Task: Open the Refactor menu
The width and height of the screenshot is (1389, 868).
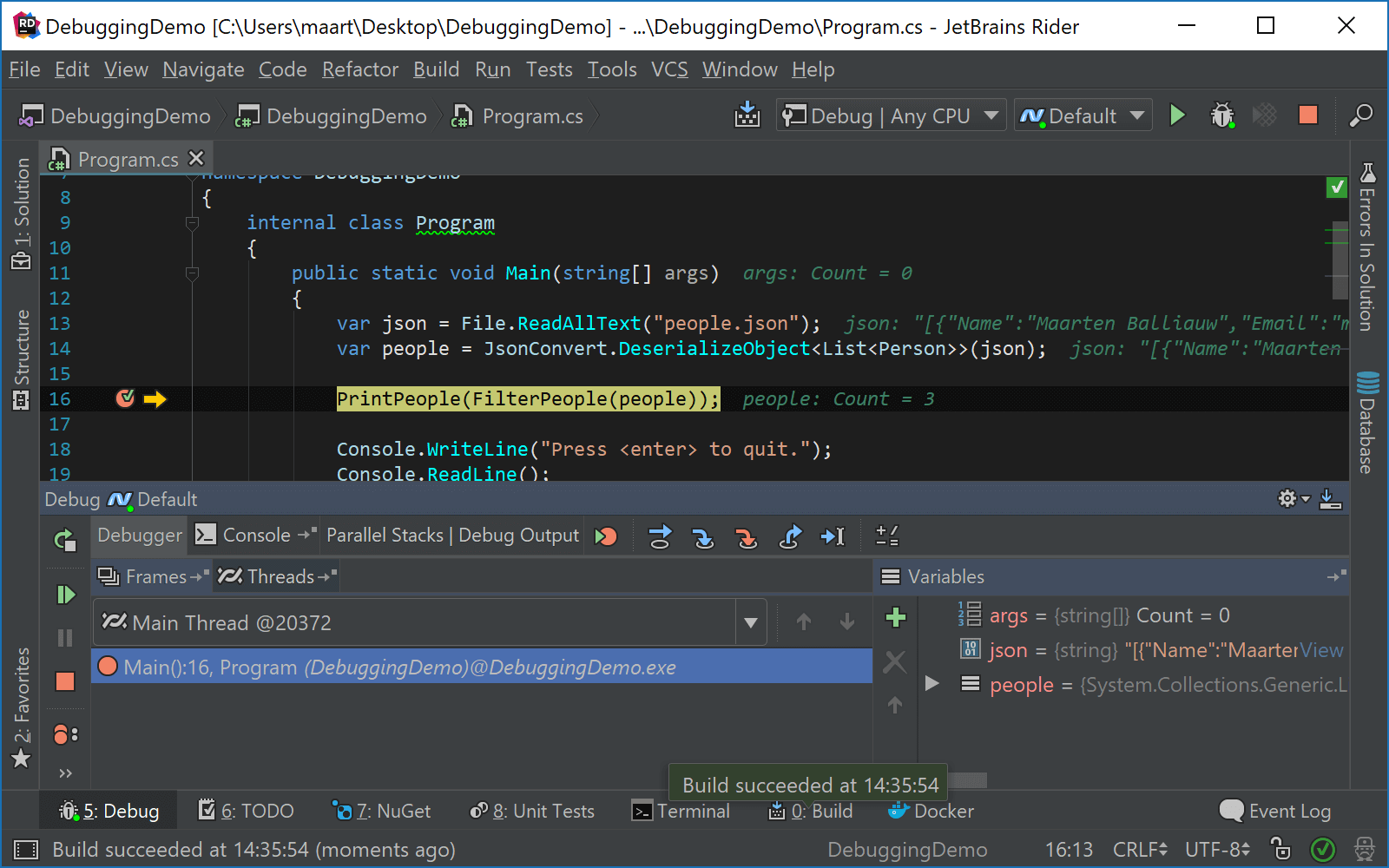Action: pos(359,69)
